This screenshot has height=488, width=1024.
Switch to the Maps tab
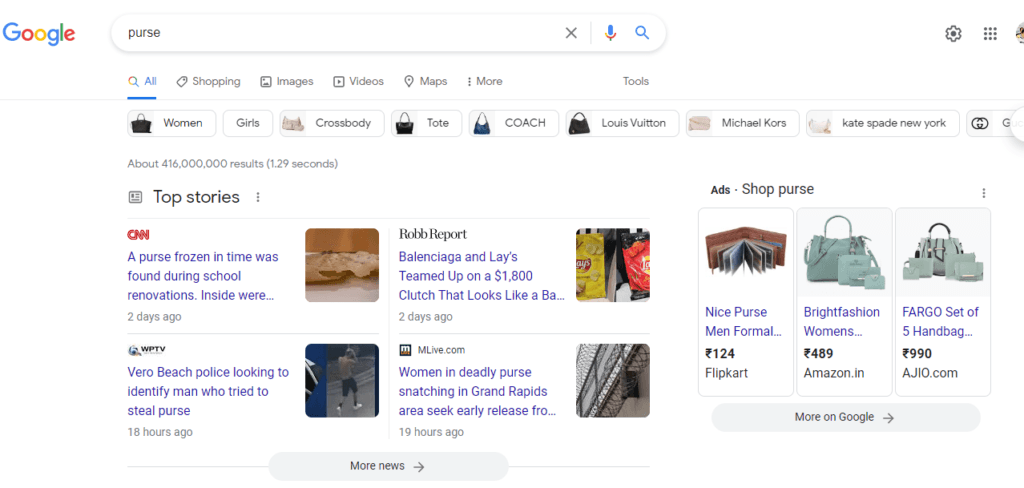(426, 82)
